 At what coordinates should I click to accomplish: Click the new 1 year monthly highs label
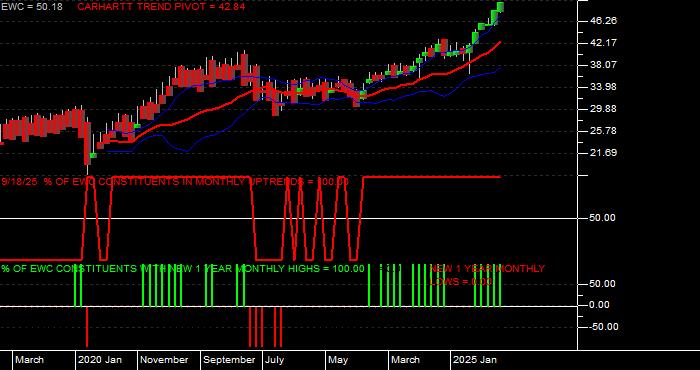183,269
